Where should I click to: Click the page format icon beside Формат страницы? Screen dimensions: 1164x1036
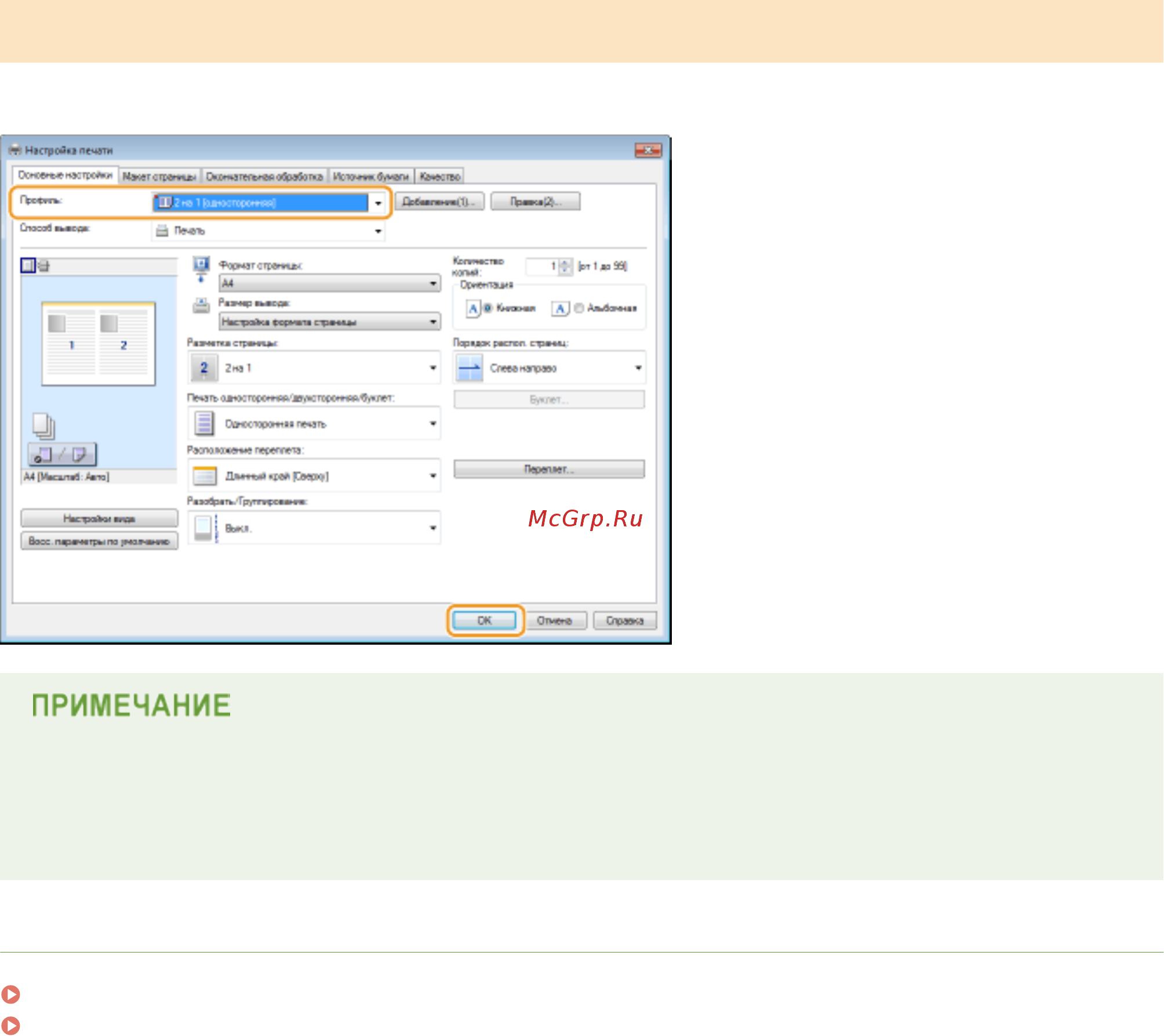click(x=201, y=270)
